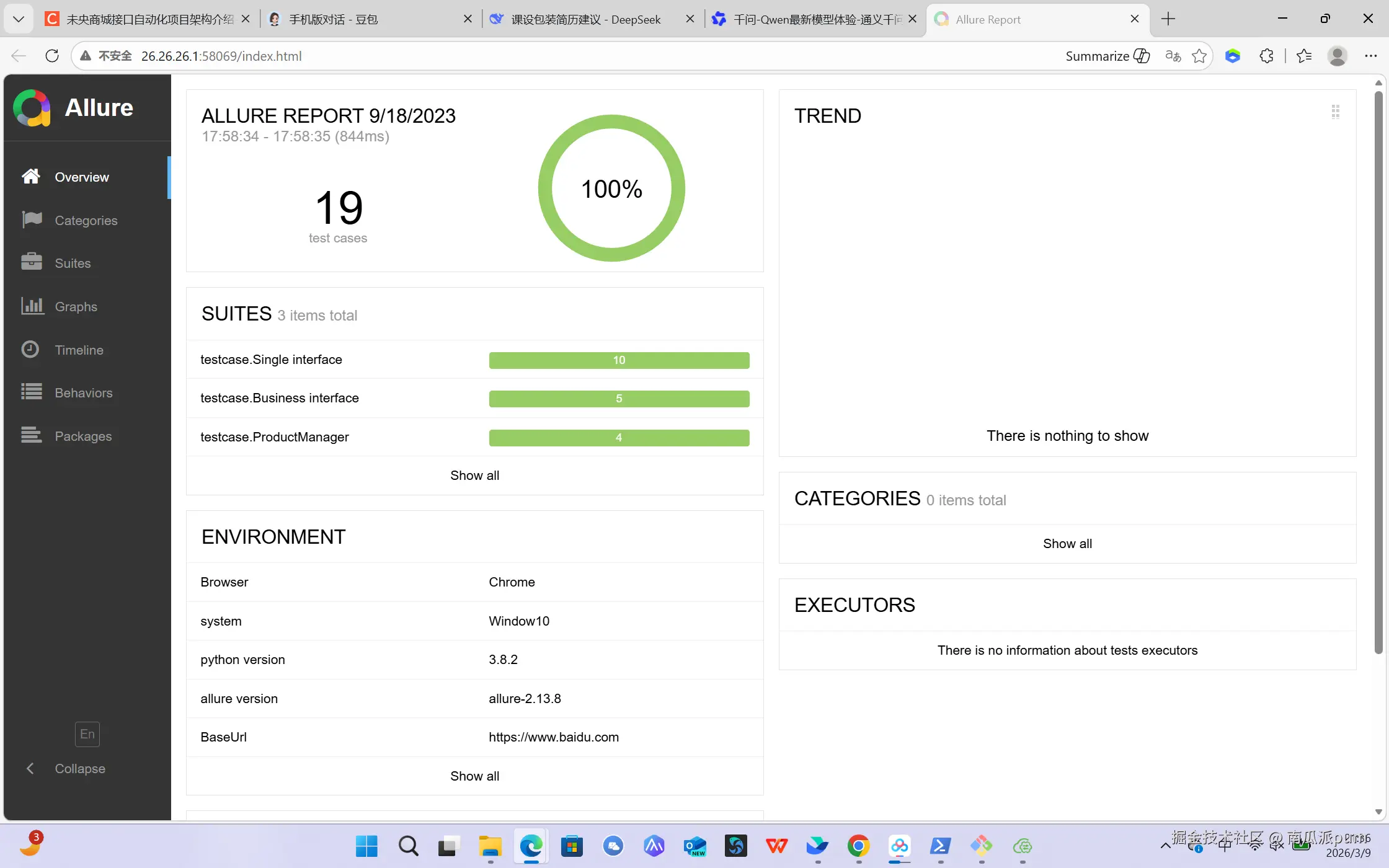Image resolution: width=1389 pixels, height=868 pixels.
Task: Show all suites
Action: point(474,476)
